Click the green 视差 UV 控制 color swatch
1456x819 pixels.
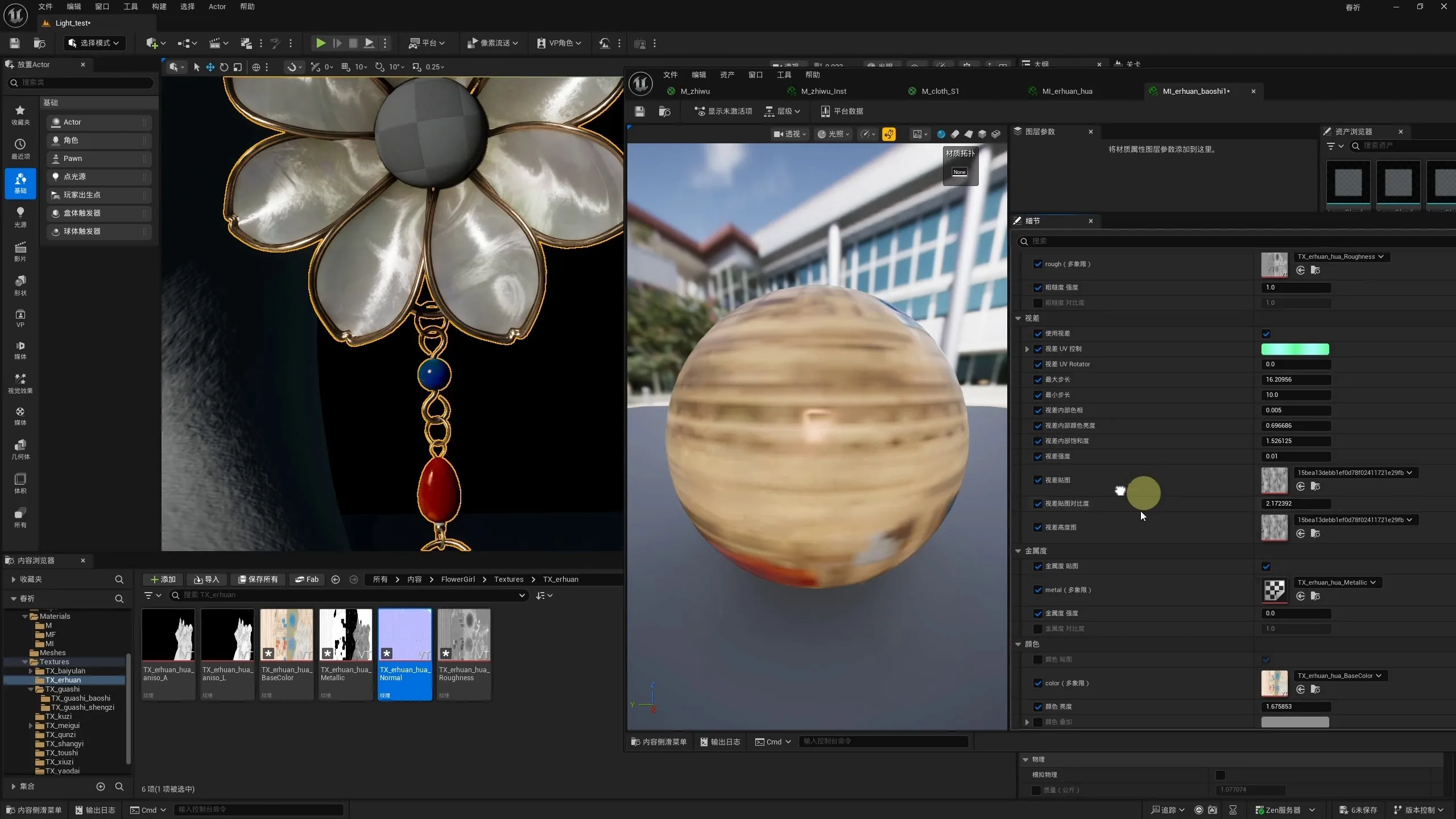tap(1295, 349)
